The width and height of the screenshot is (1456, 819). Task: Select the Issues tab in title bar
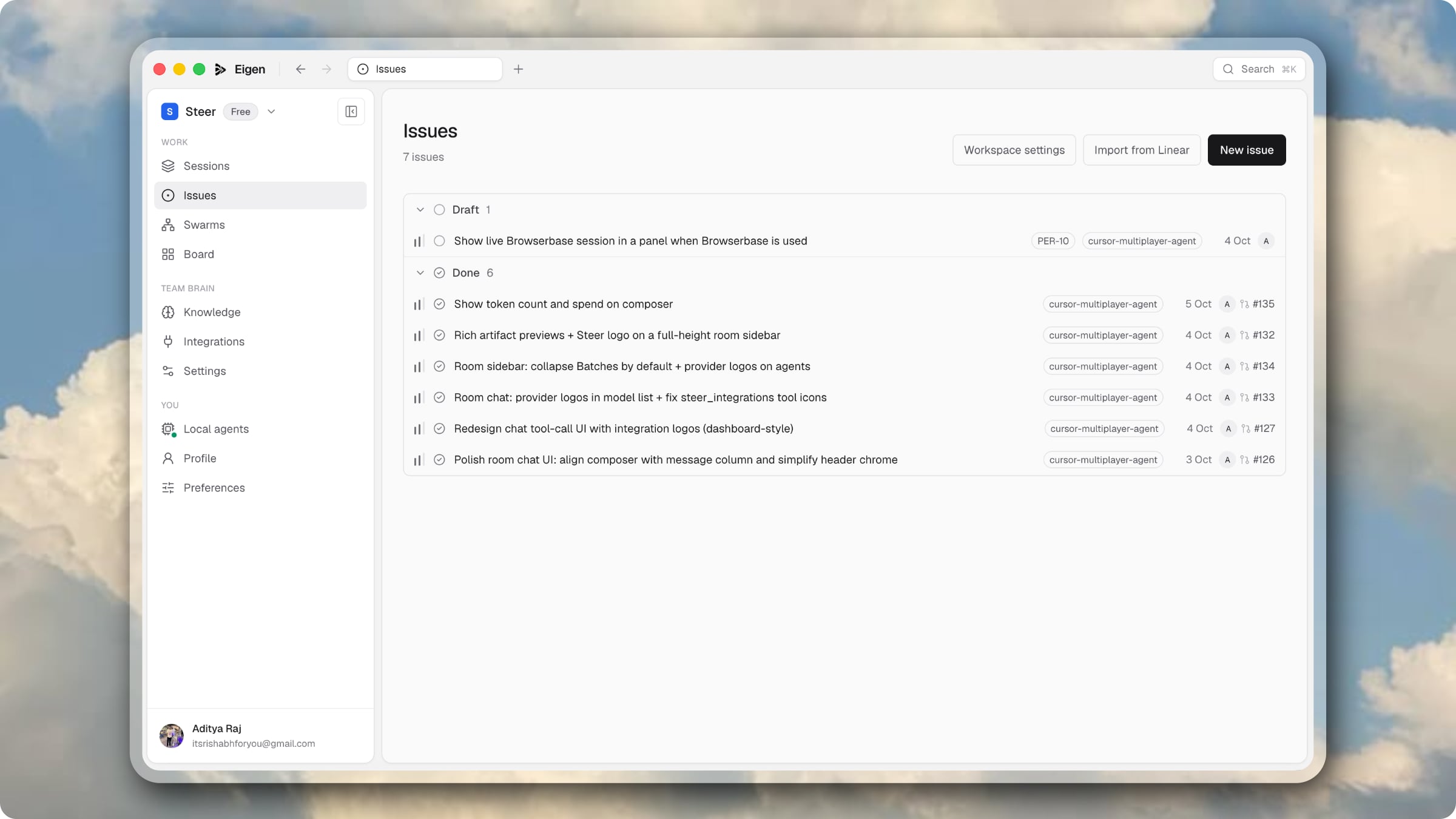(x=425, y=69)
